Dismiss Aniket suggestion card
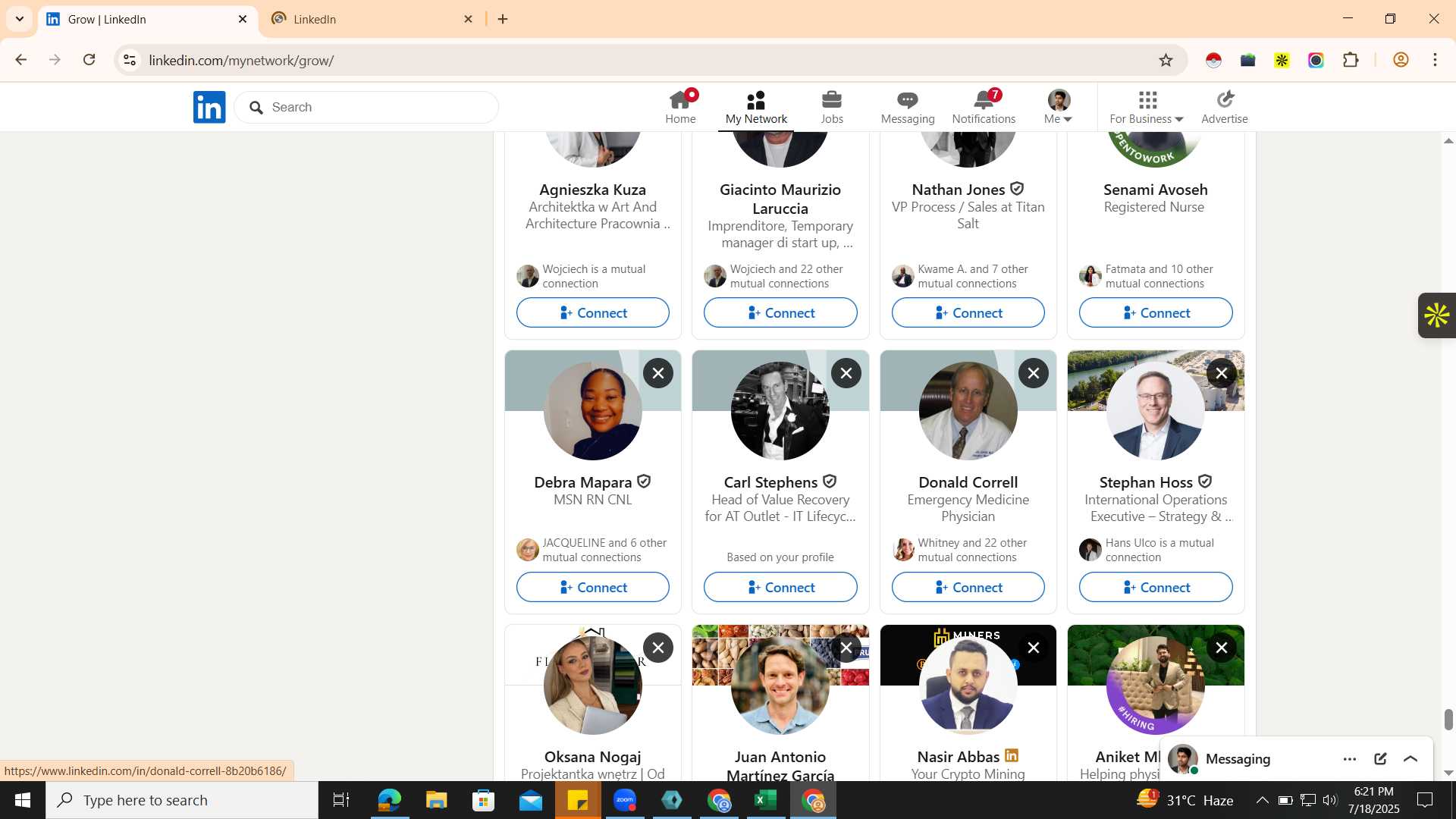1456x819 pixels. [1222, 648]
